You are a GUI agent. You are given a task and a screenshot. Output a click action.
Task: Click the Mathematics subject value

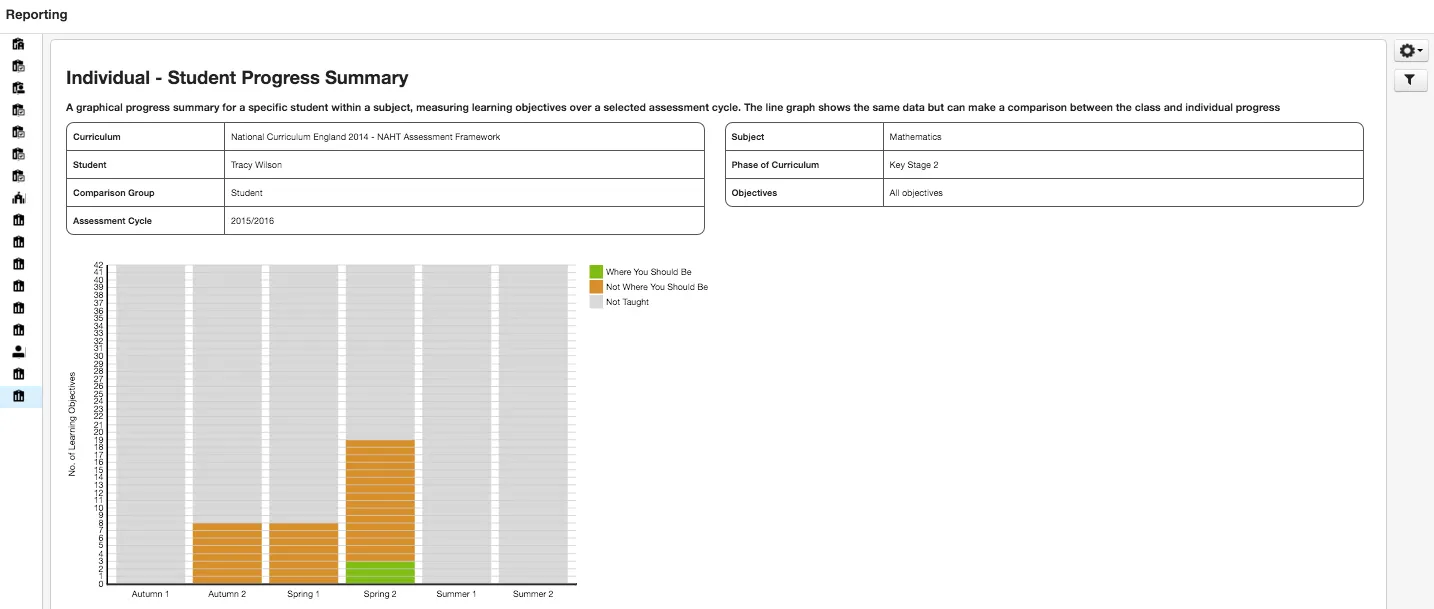coord(915,137)
